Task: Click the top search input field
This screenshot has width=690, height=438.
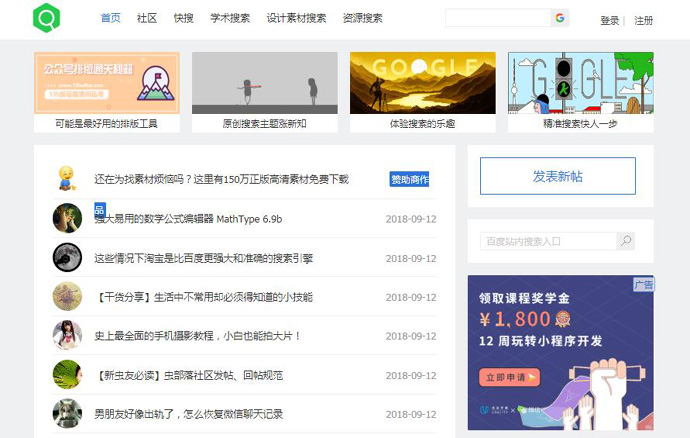Action: pos(497,18)
